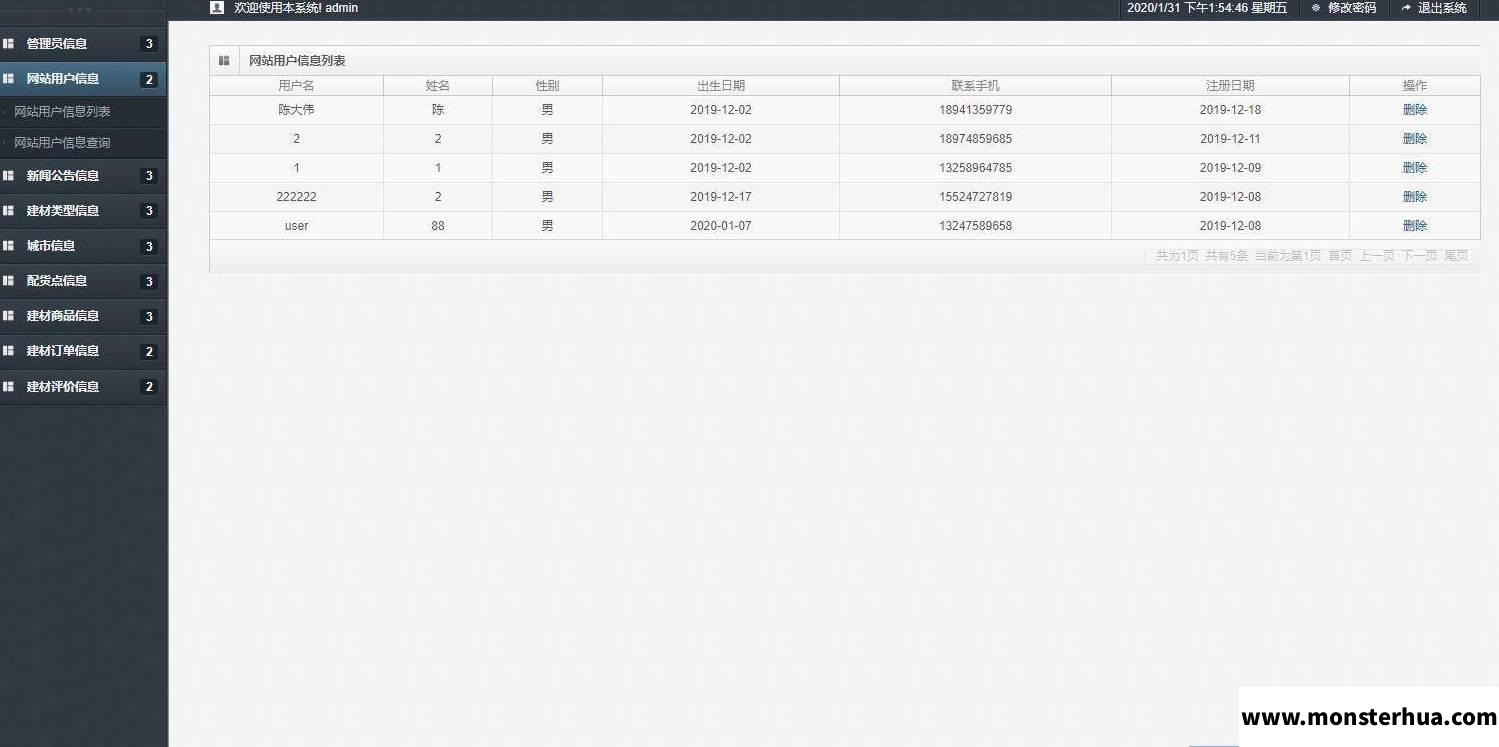
Task: Click the 操作 column header
Action: (x=1415, y=86)
